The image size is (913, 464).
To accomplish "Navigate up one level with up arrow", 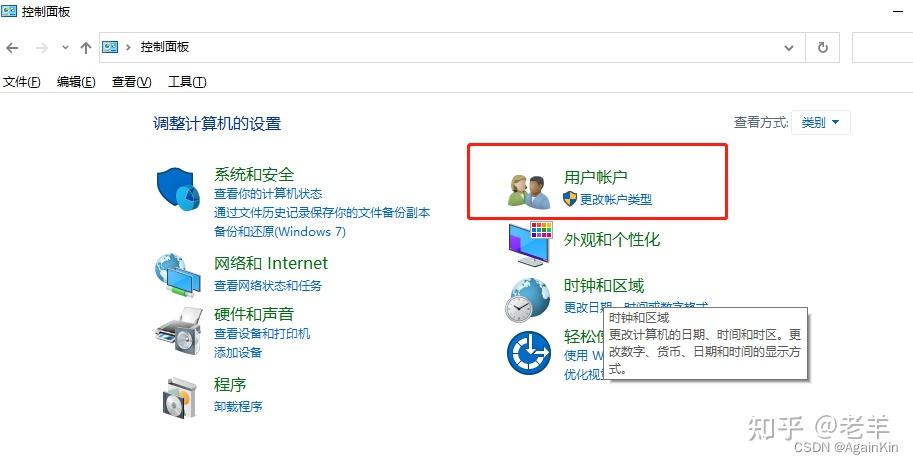I will tap(86, 48).
